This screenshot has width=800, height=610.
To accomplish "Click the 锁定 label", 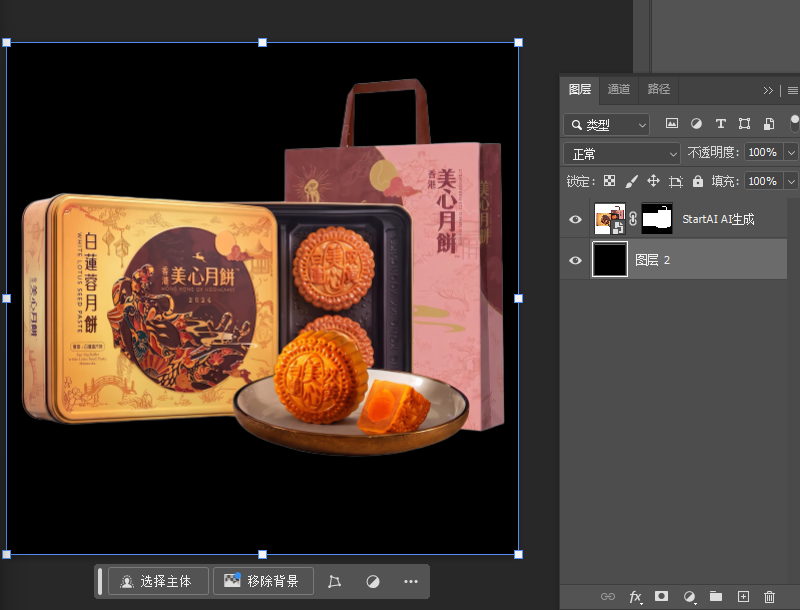I will click(x=580, y=181).
